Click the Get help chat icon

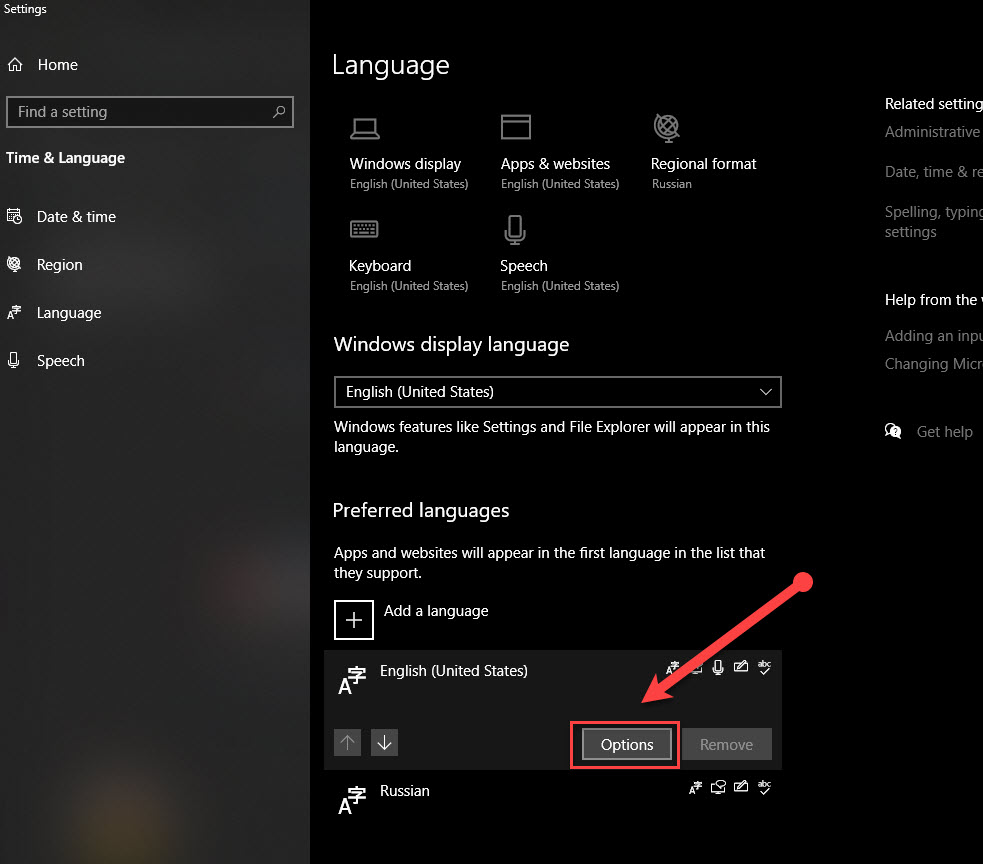[x=893, y=431]
